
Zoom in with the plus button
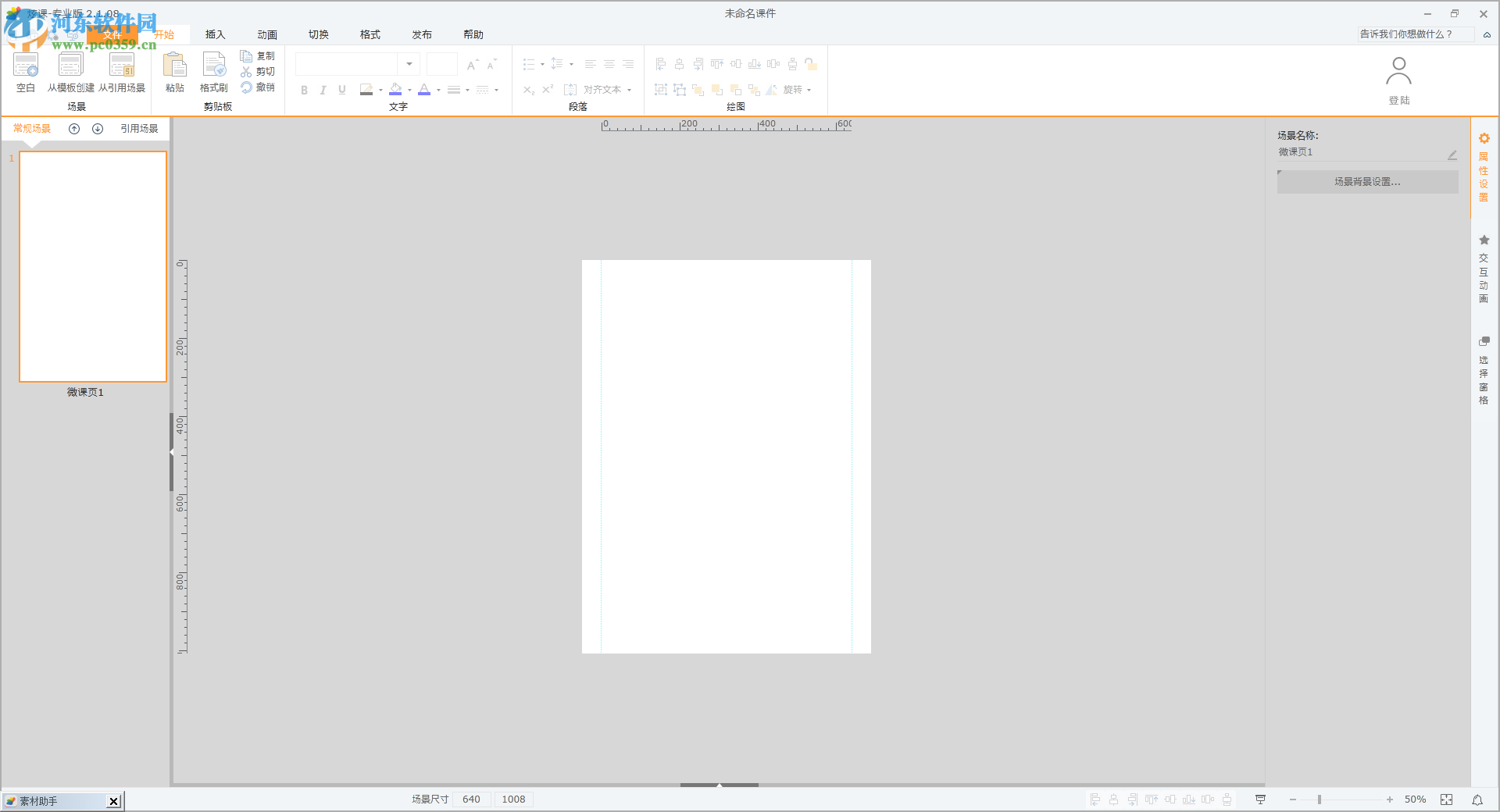click(x=1390, y=800)
